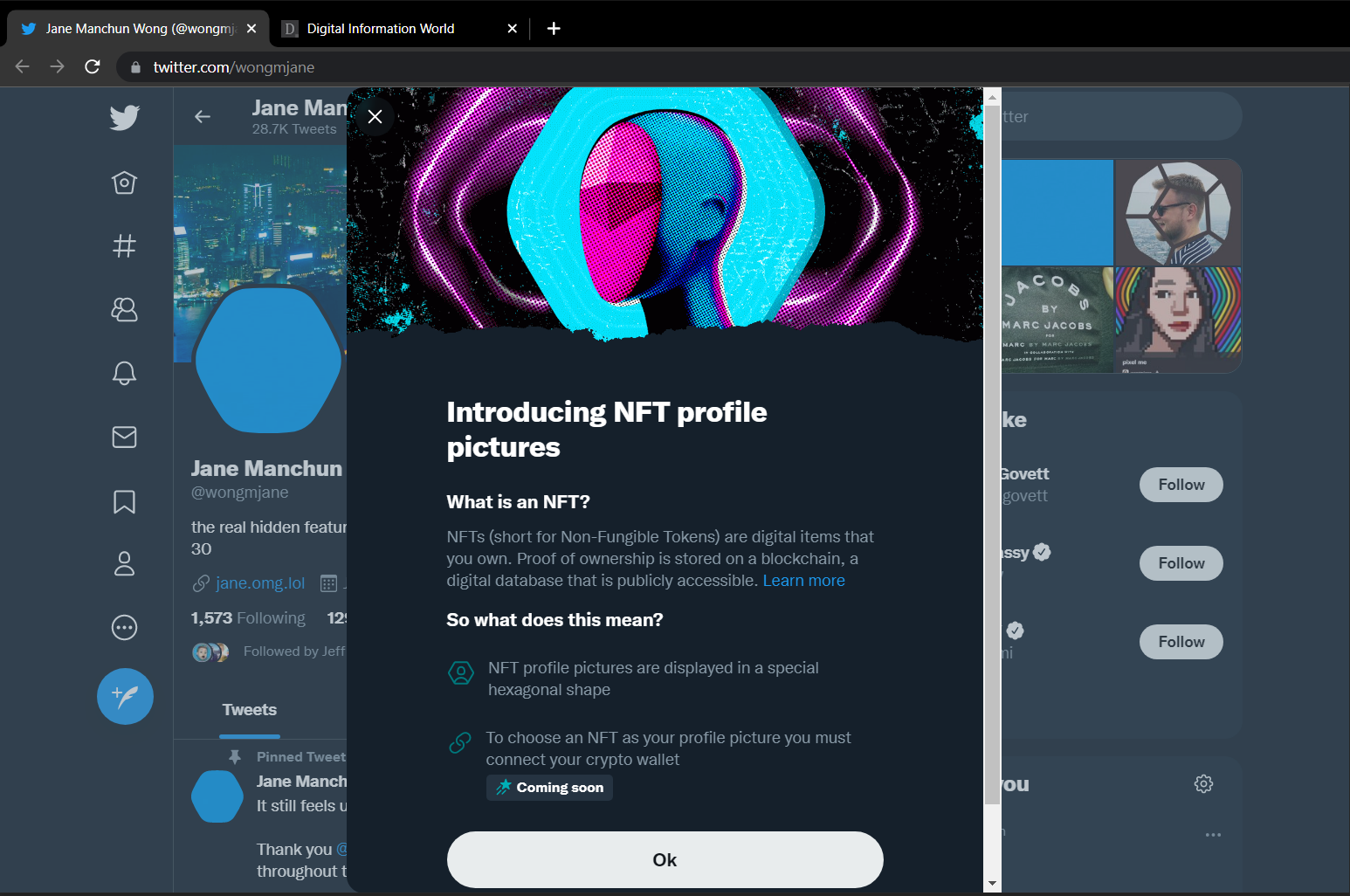Open the Bookmarks icon in the sidebar

[x=124, y=501]
